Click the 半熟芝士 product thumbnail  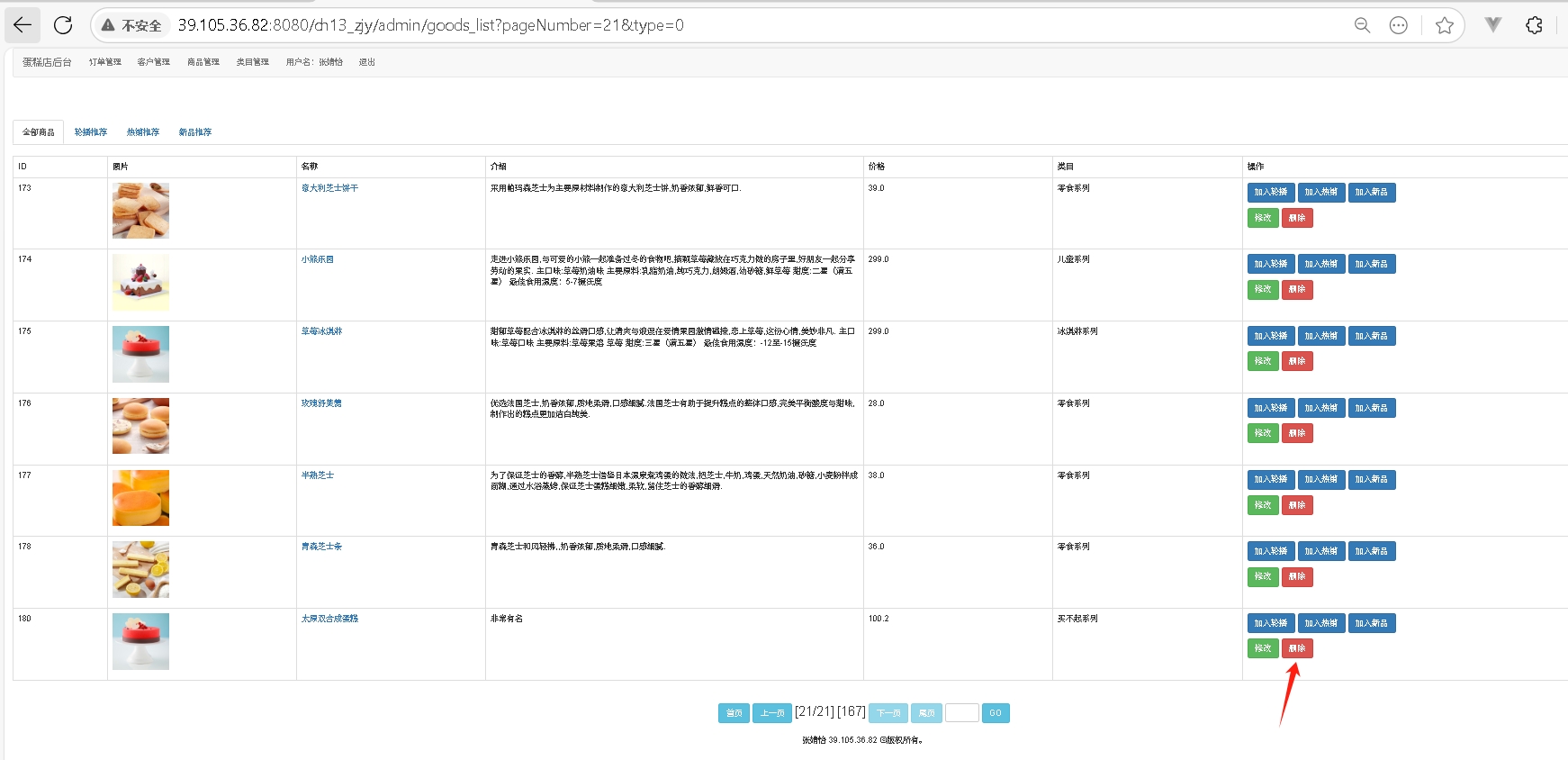click(x=140, y=498)
